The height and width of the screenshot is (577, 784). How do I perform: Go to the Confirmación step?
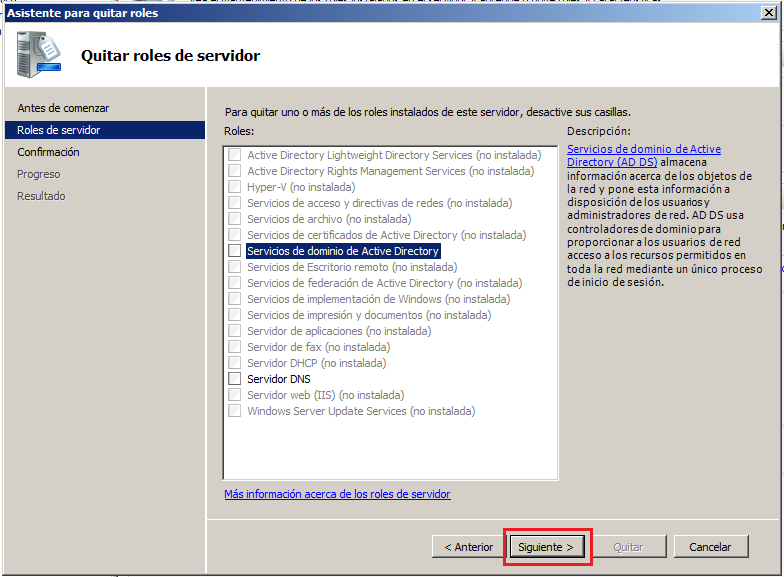pyautogui.click(x=48, y=152)
